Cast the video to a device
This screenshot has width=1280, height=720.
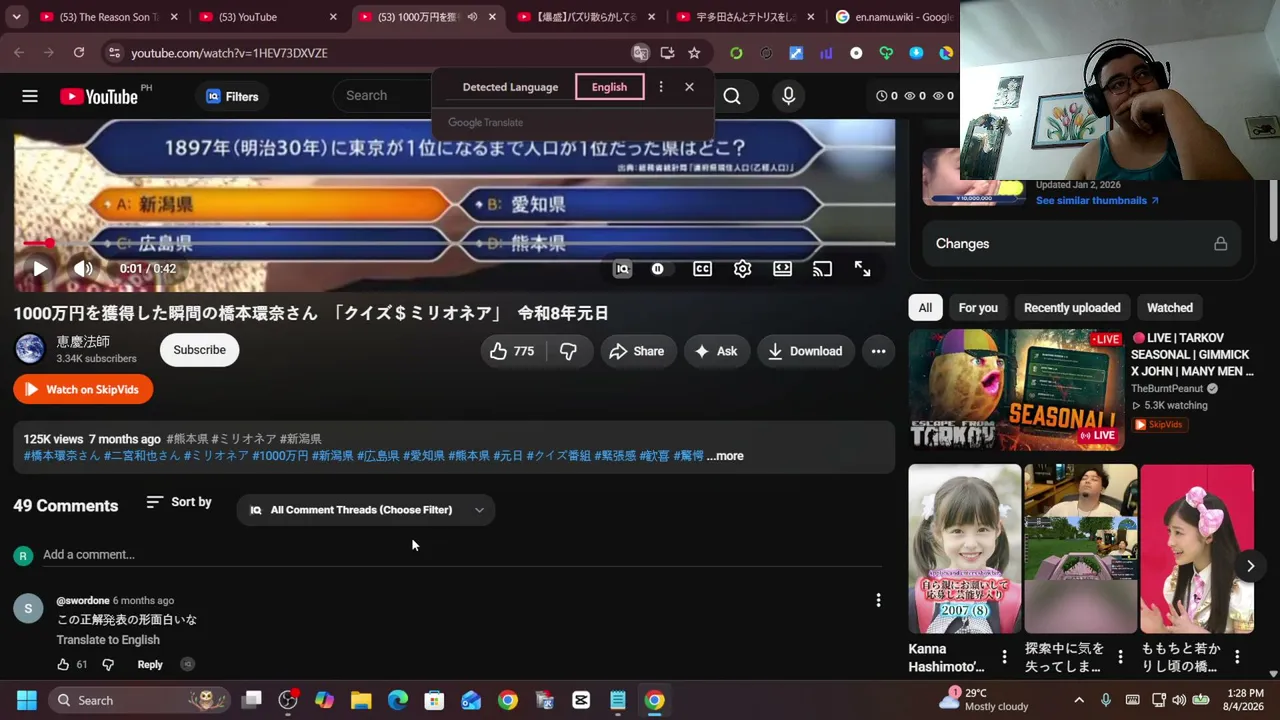822,268
